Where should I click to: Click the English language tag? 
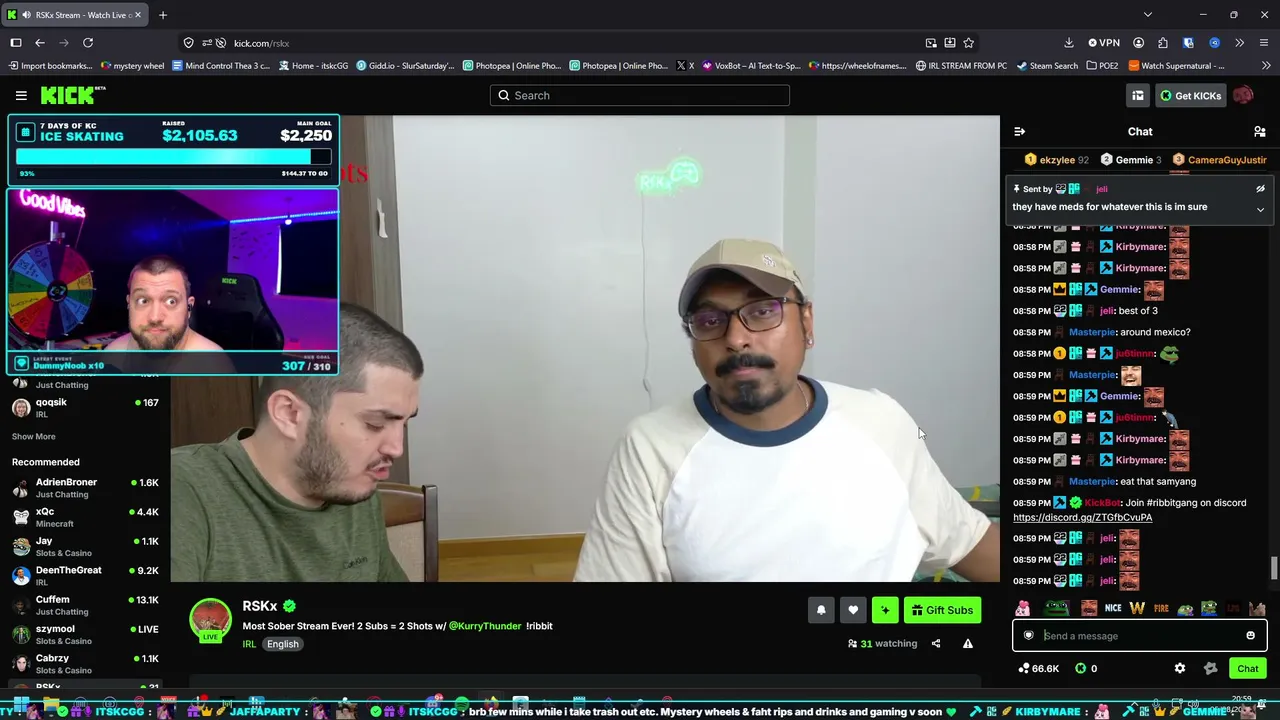click(282, 644)
